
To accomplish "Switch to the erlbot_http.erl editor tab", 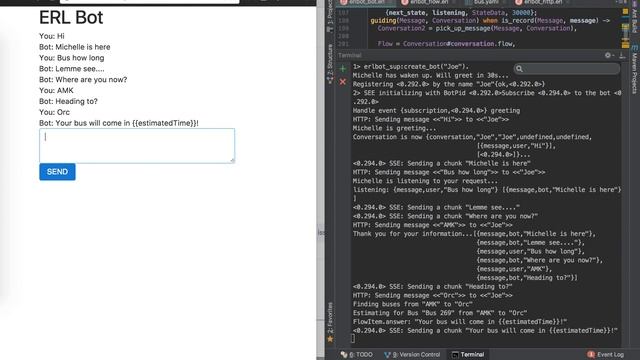I will (x=540, y=2).
